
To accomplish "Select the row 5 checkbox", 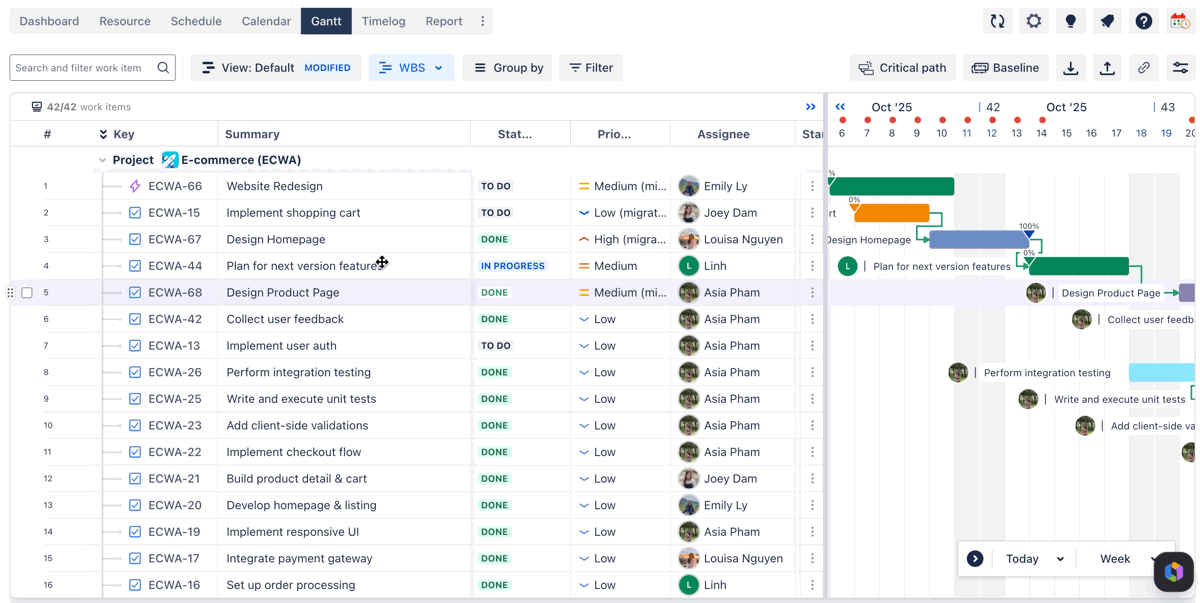I will pyautogui.click(x=27, y=293).
